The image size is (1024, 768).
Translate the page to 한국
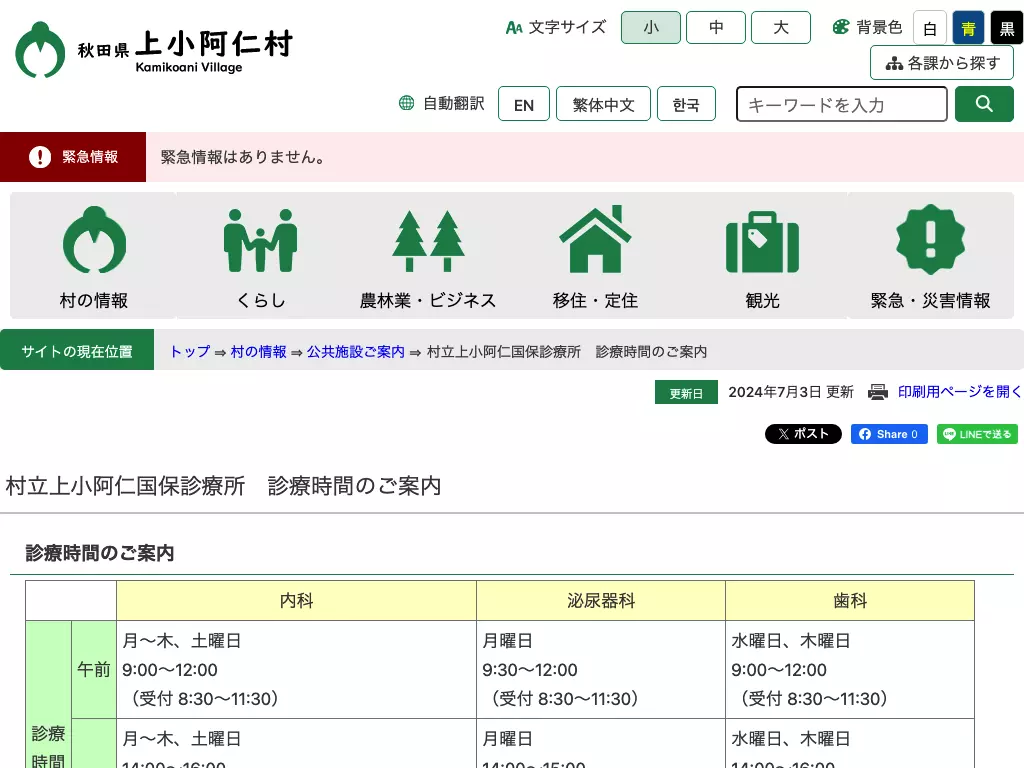pyautogui.click(x=686, y=104)
